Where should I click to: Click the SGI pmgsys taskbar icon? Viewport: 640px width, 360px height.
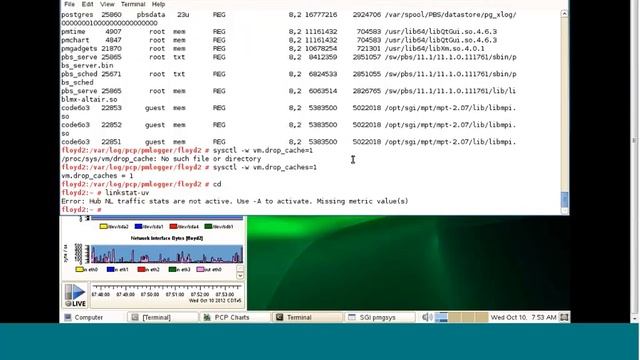tap(352, 317)
